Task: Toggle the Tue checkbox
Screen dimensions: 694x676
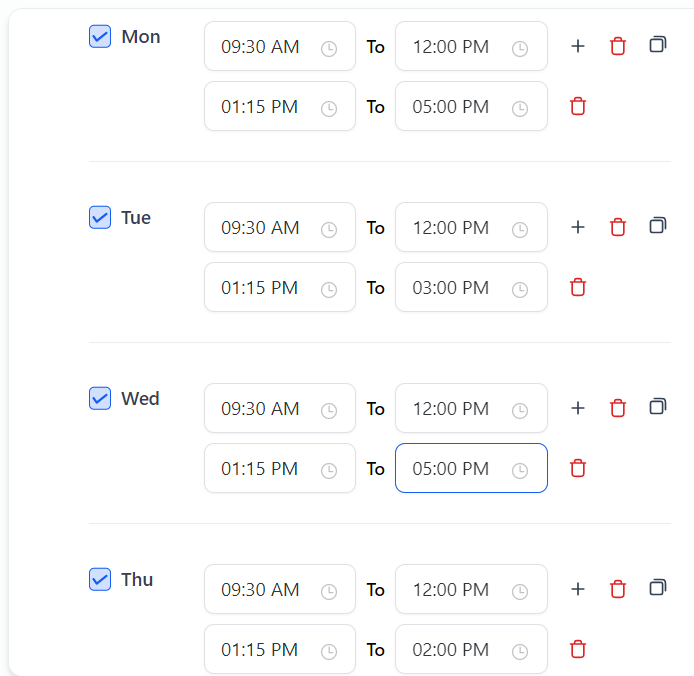Action: coord(100,218)
